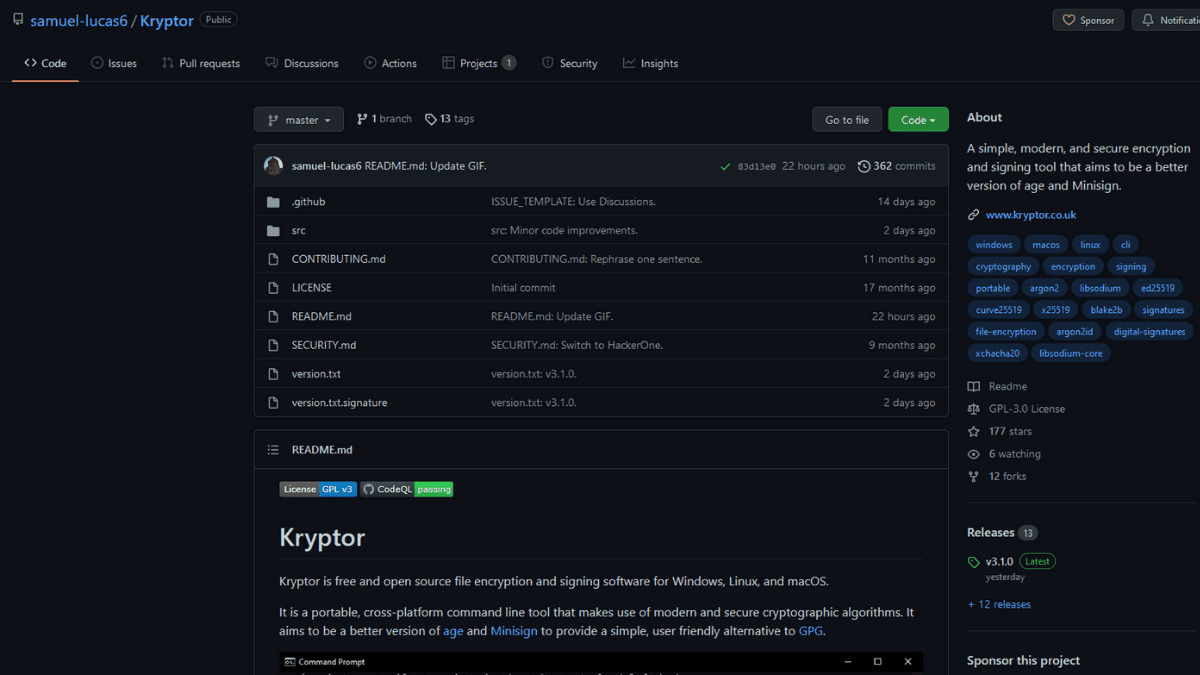Open the README.md: Update GIF. commit message

tap(426, 166)
